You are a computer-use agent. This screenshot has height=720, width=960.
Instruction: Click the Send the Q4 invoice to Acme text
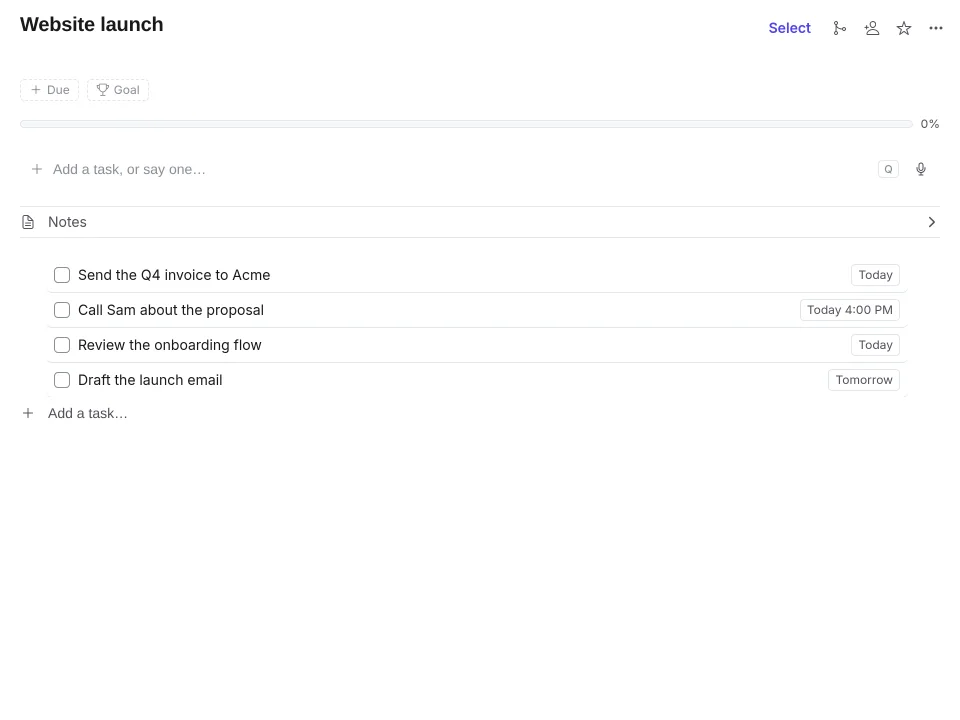click(174, 275)
